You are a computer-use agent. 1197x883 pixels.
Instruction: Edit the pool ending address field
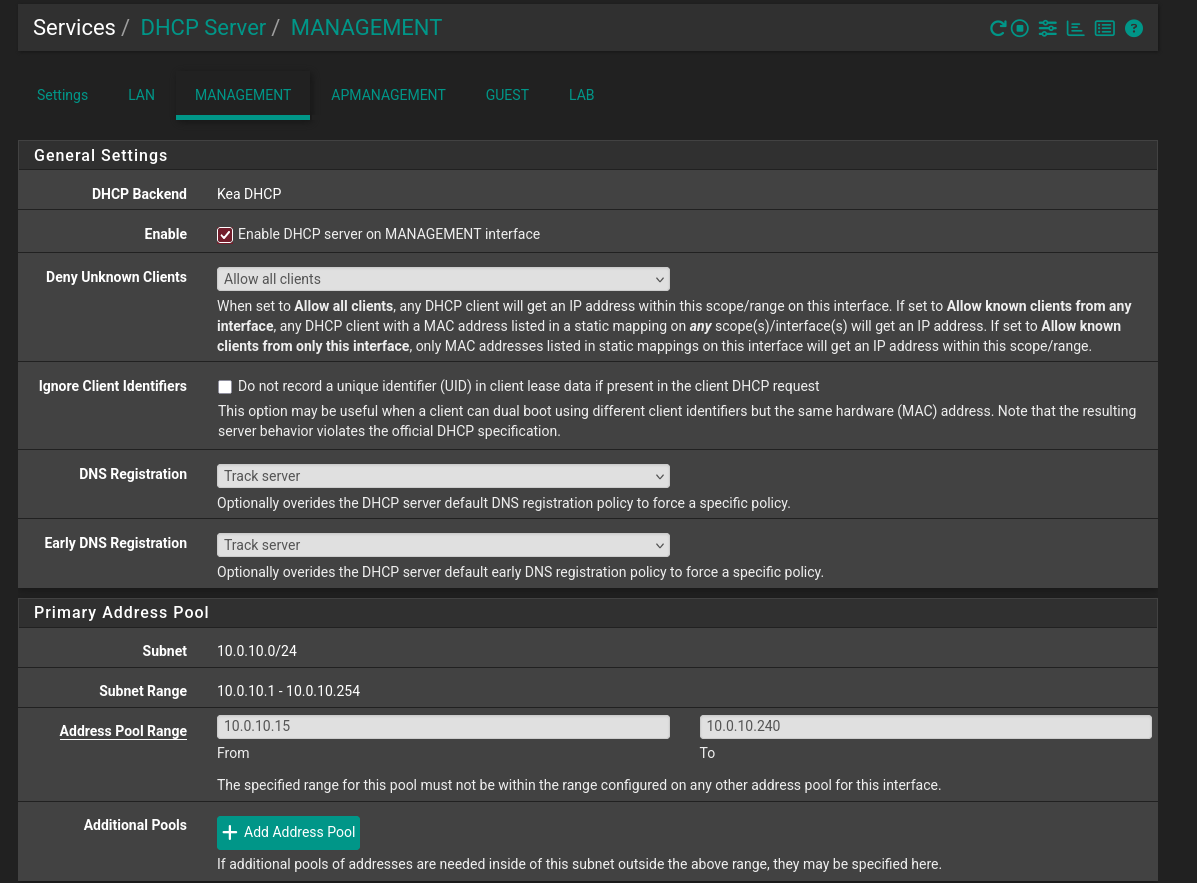point(925,726)
